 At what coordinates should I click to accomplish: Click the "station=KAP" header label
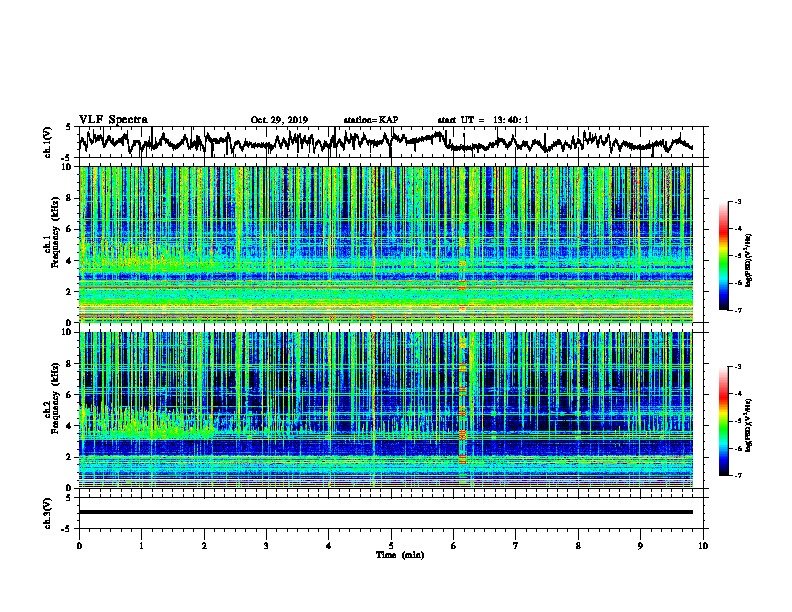(371, 120)
